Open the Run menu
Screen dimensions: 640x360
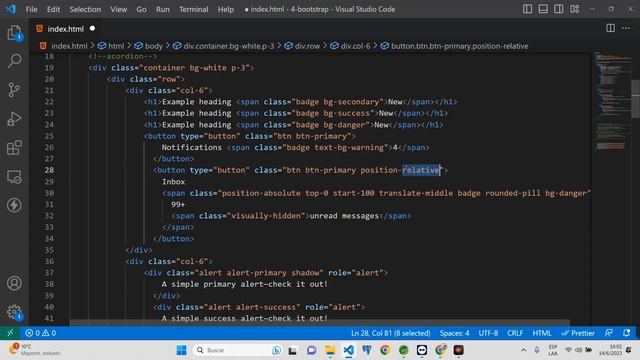(162, 9)
